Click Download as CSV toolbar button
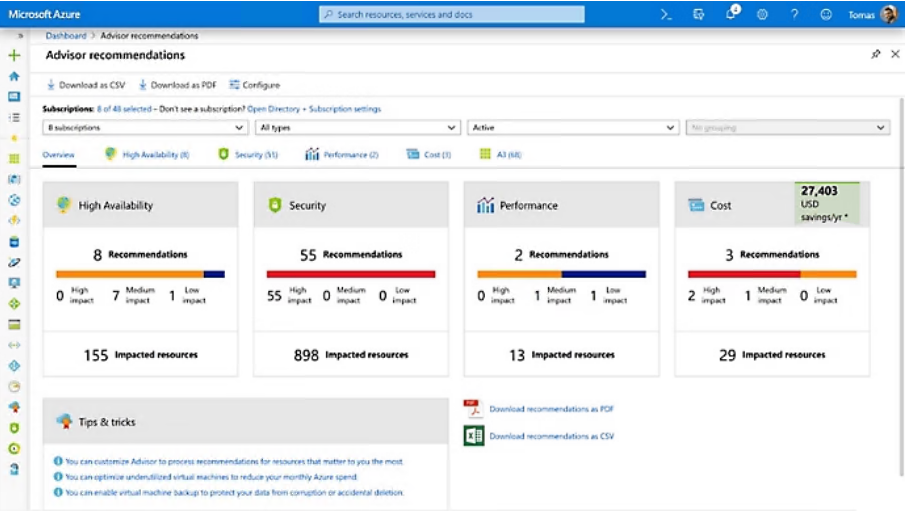The image size is (909, 511). tap(86, 85)
